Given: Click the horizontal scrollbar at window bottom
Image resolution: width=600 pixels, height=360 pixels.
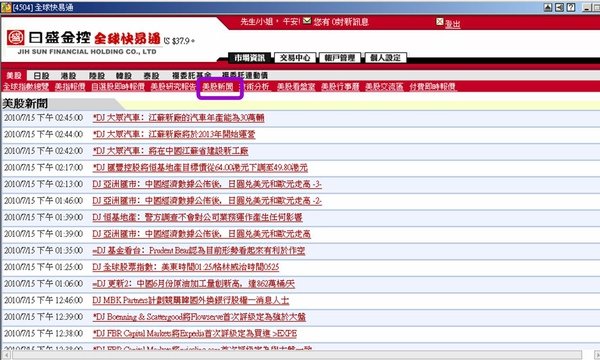Looking at the screenshot, I should coord(297,355).
